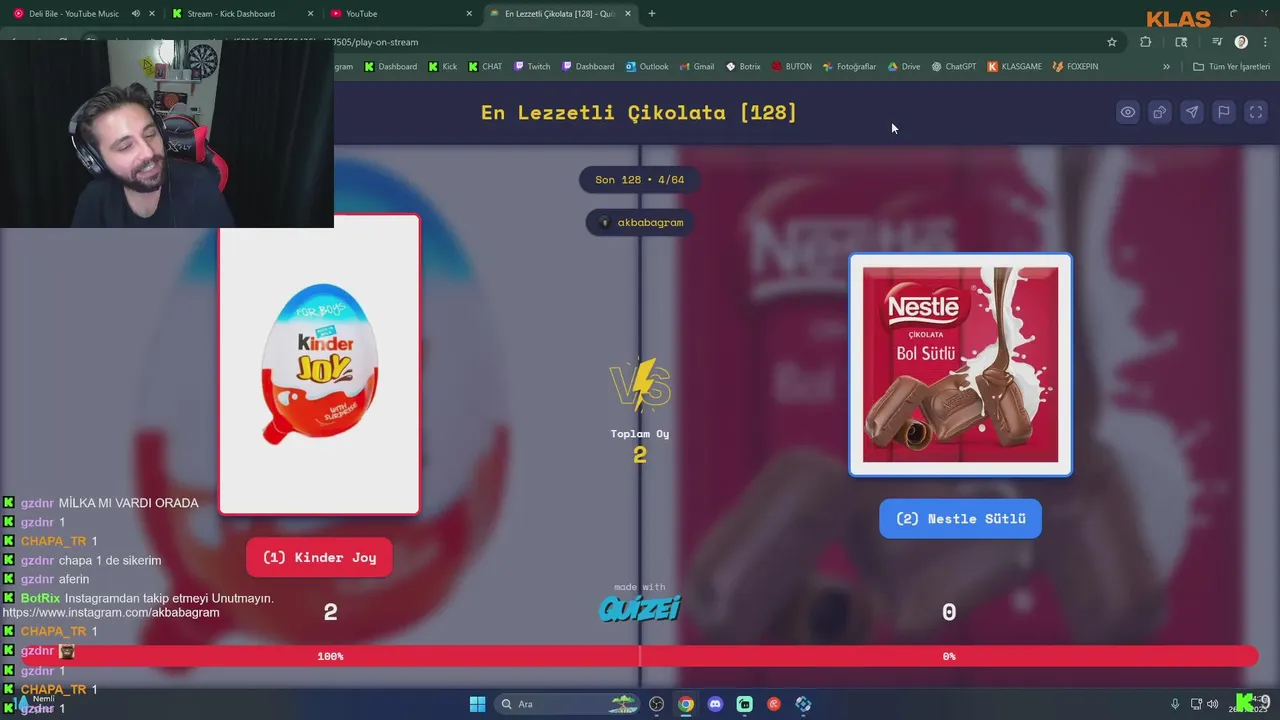This screenshot has height=720, width=1280.
Task: Open the Dashboard bookmark with Kick icon
Action: click(x=390, y=67)
